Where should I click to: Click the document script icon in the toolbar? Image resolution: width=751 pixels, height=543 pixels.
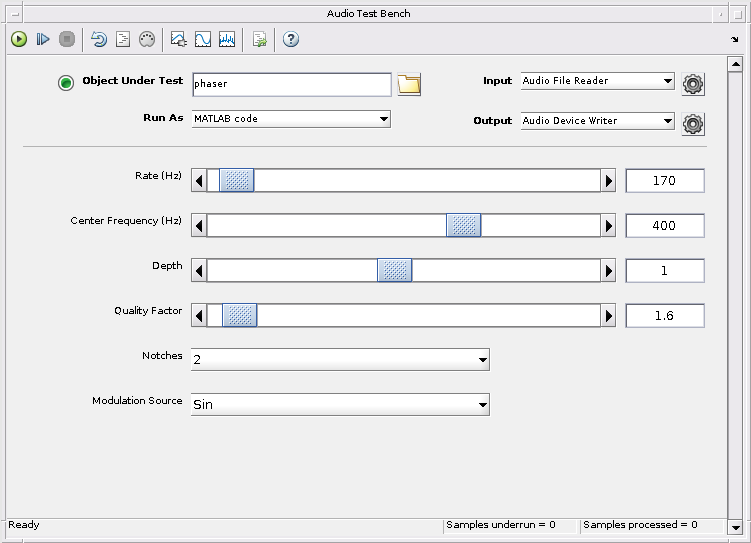click(x=123, y=39)
